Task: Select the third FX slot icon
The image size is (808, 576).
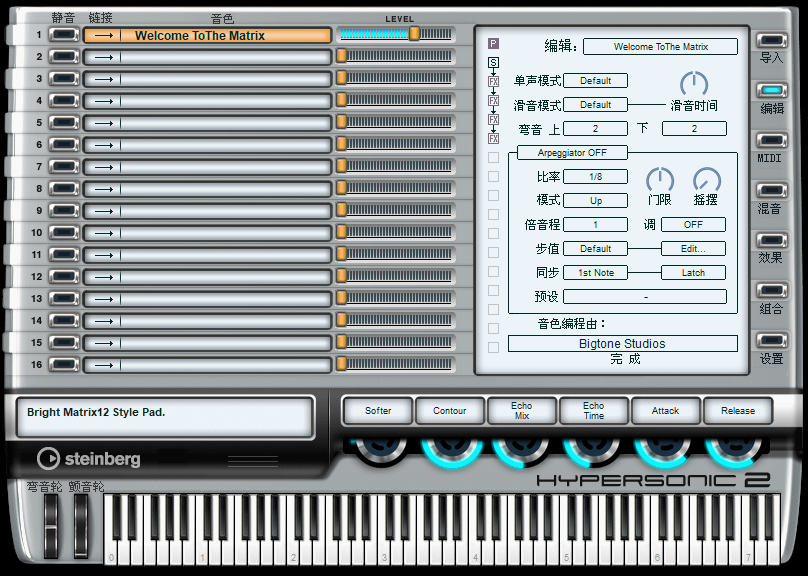Action: coord(493,120)
